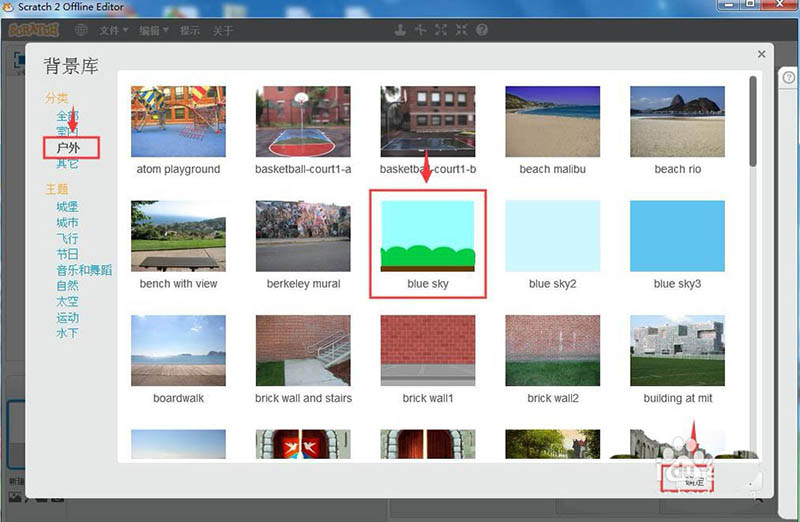Click the help question icon at right edge
This screenshot has width=800, height=522.
point(789,78)
